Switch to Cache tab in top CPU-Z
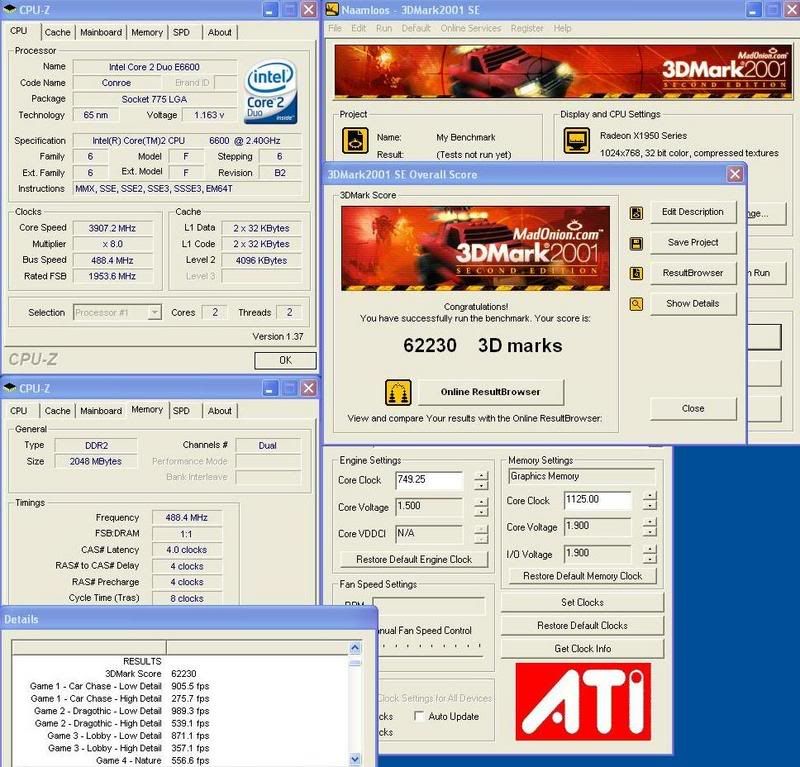Screen dimensions: 800x767 58,32
